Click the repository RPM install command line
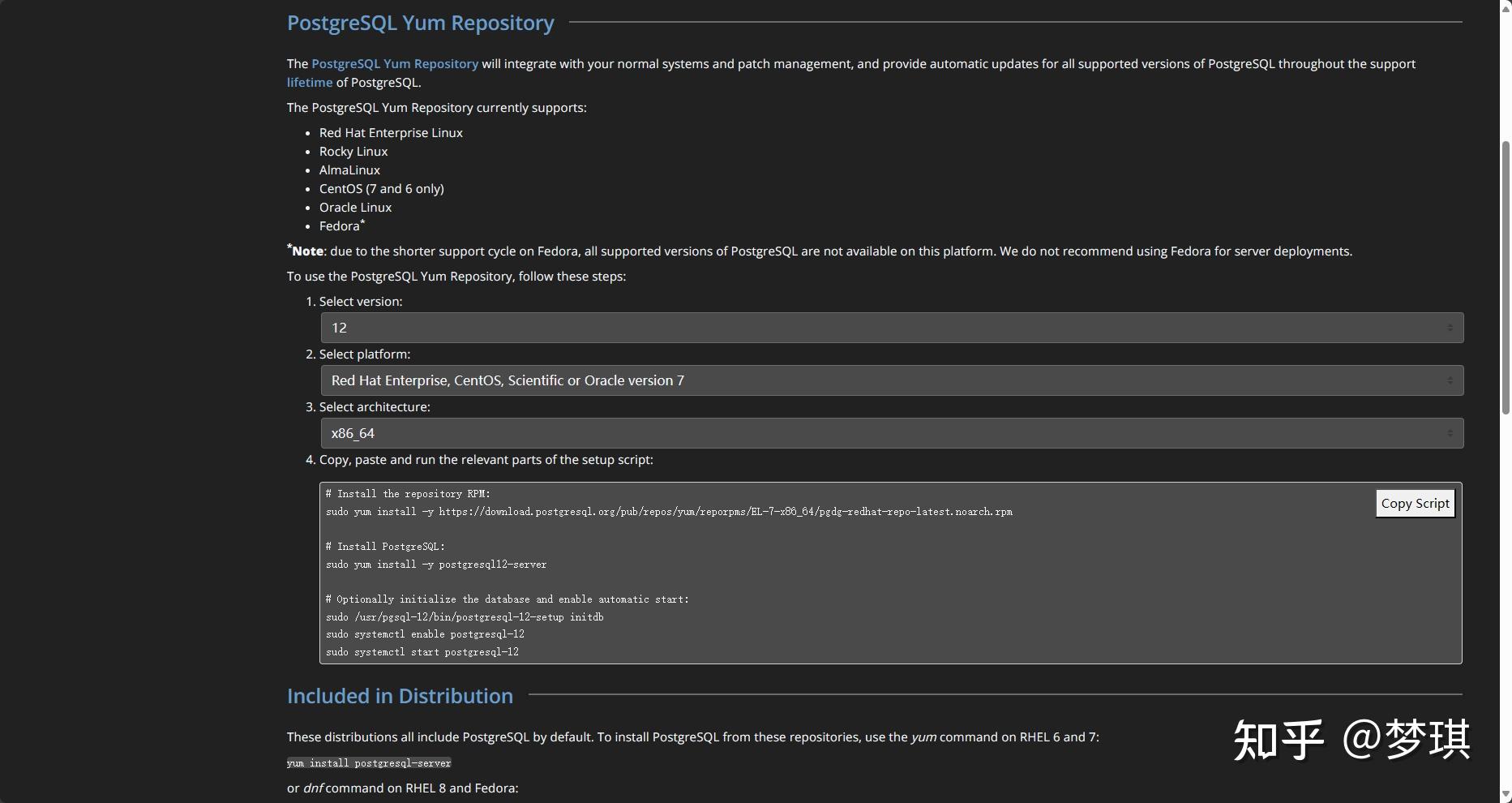Screen dimensions: 1512x803 669,512
